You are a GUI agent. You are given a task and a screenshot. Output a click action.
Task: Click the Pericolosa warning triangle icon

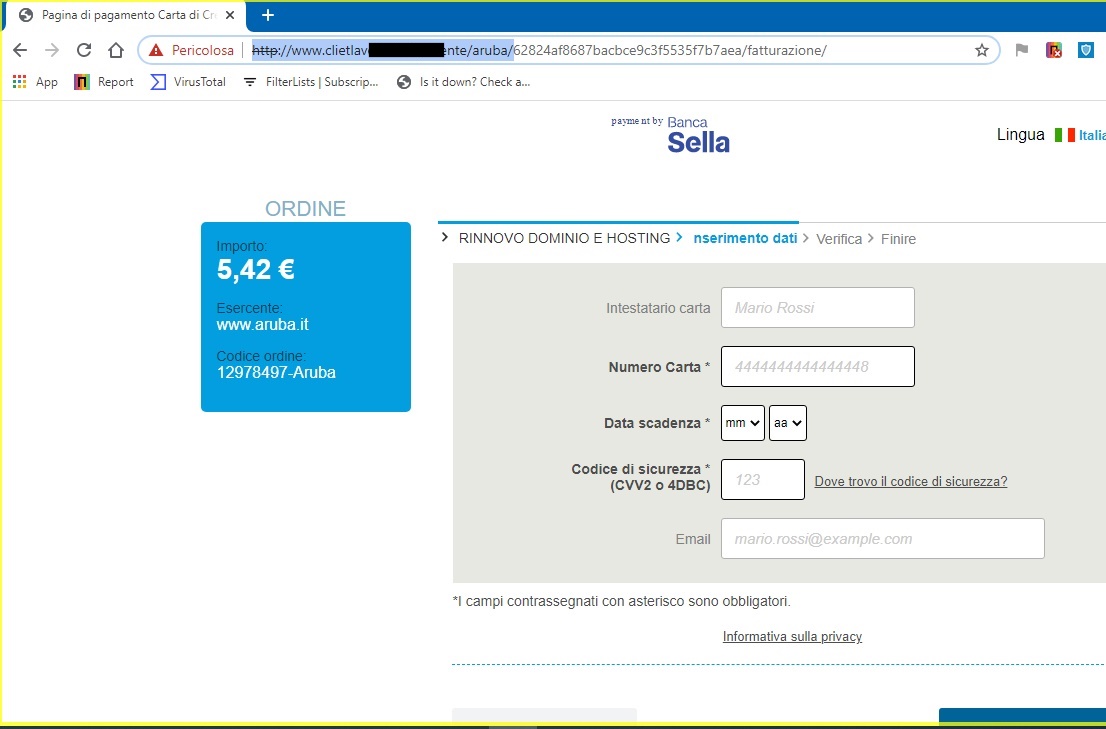coord(156,50)
